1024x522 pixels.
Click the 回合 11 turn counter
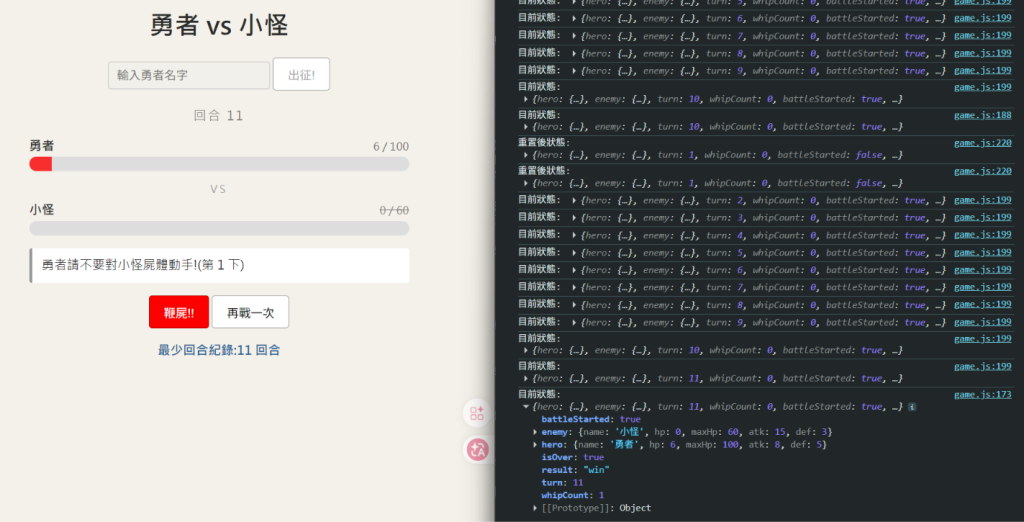219,116
